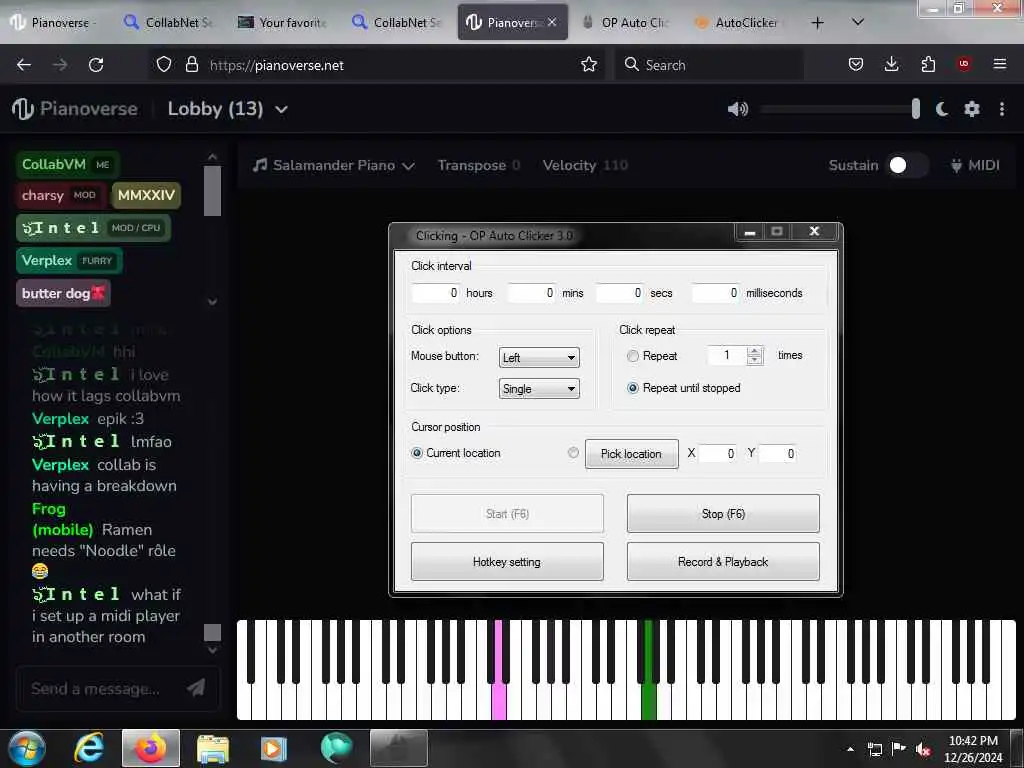Close the active Pianoverse tab
The width and height of the screenshot is (1024, 768).
pos(552,22)
